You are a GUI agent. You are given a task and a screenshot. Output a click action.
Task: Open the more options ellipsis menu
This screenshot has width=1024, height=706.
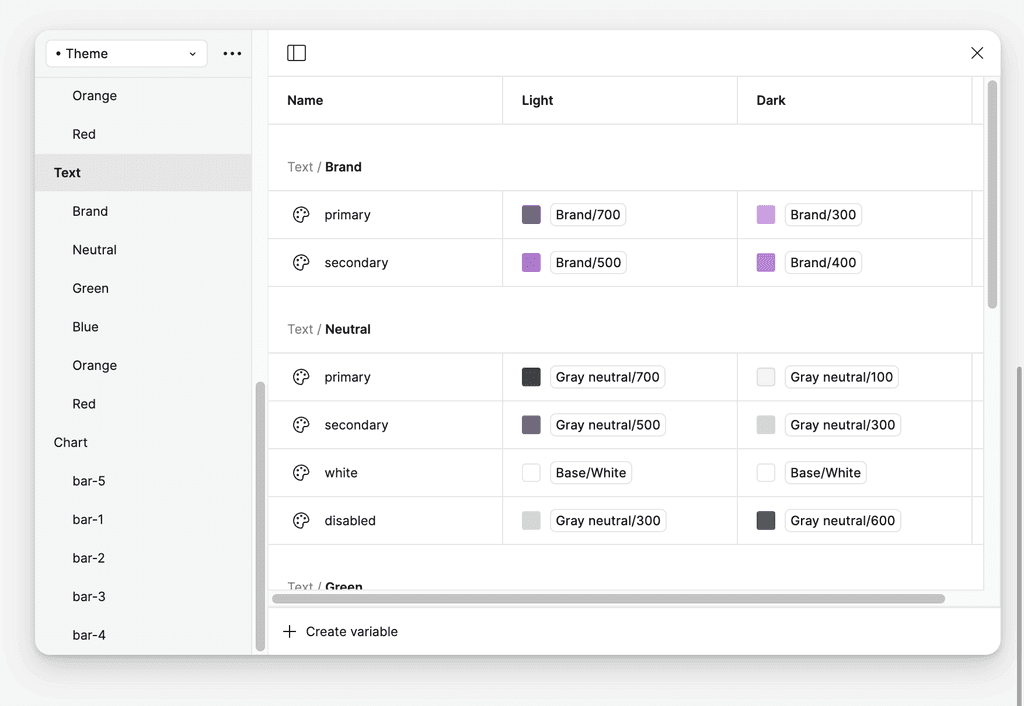(x=232, y=53)
